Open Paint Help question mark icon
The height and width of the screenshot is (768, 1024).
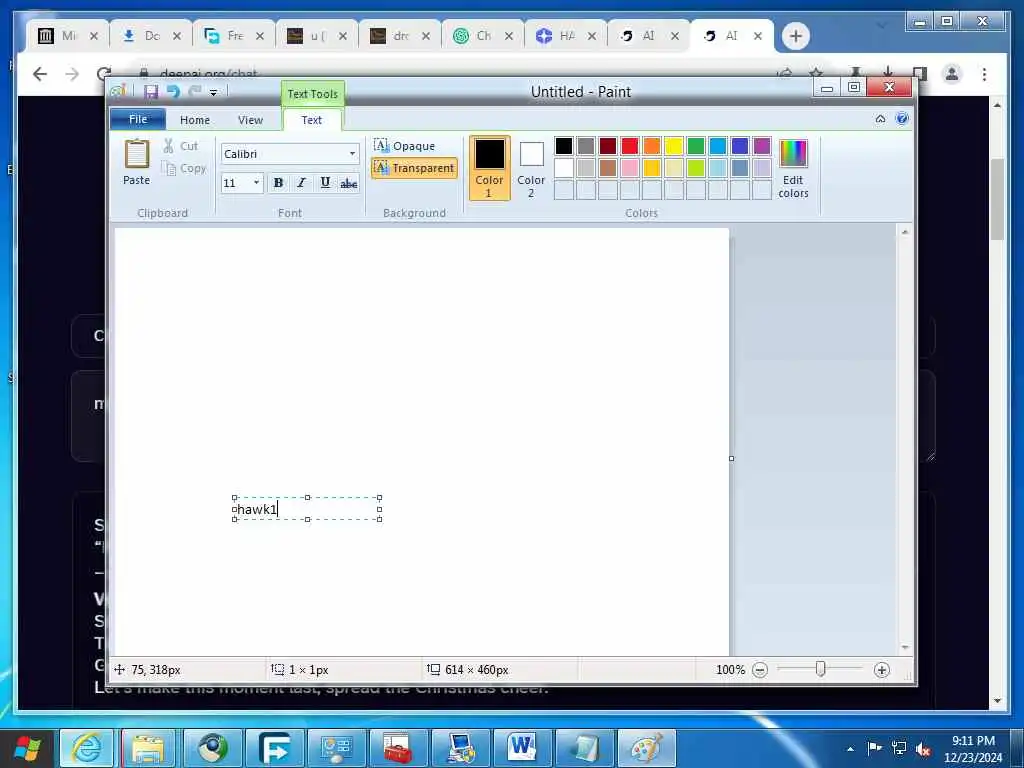(x=902, y=119)
